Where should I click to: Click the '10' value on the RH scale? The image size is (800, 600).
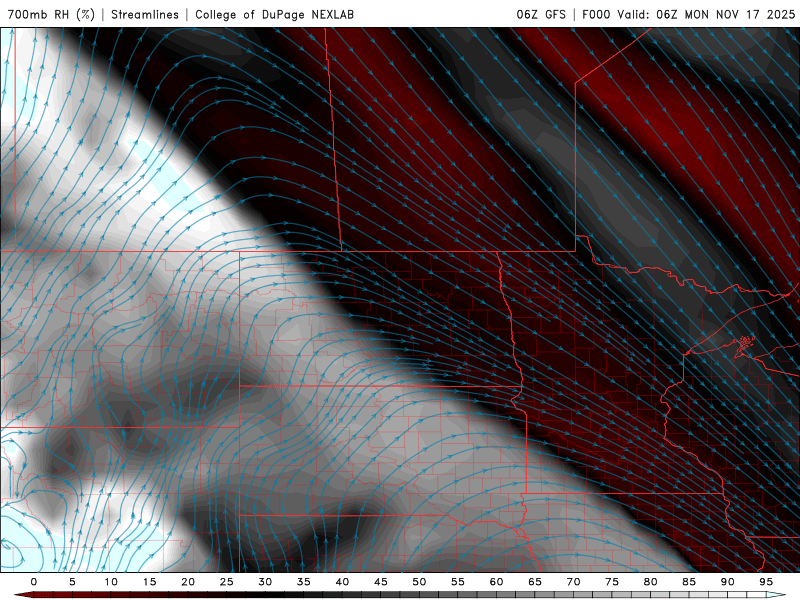pyautogui.click(x=111, y=582)
